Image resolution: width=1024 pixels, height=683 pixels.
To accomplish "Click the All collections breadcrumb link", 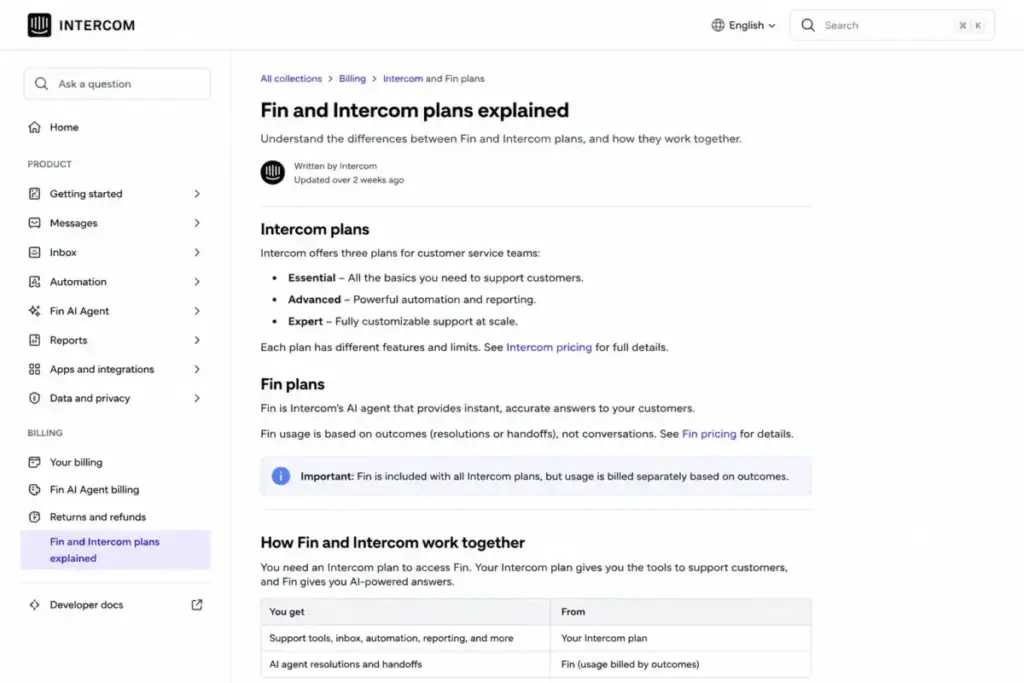I will coord(291,78).
